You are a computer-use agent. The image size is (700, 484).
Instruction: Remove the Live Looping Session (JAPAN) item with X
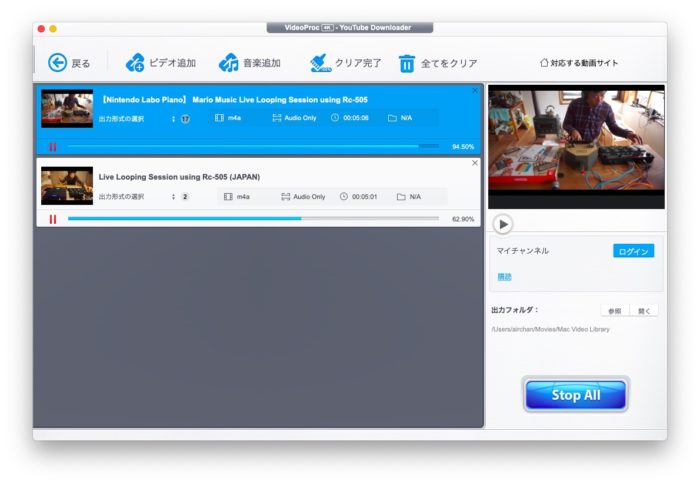pyautogui.click(x=475, y=163)
